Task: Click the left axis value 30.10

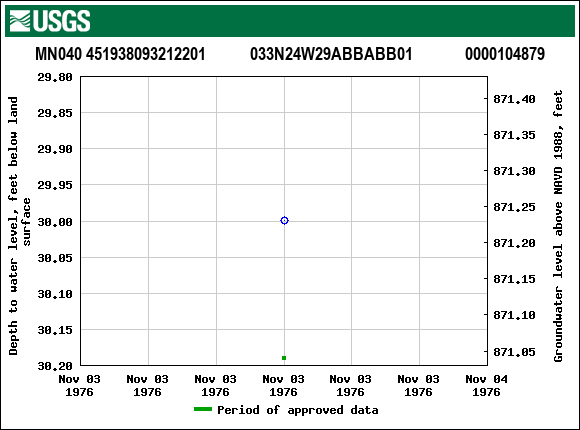Action: [x=55, y=294]
